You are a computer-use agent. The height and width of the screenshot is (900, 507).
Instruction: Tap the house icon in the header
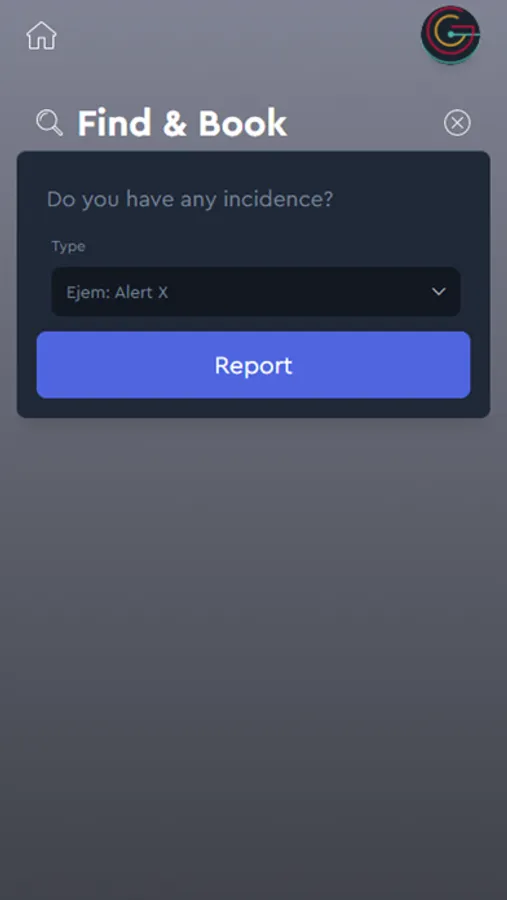click(x=41, y=36)
